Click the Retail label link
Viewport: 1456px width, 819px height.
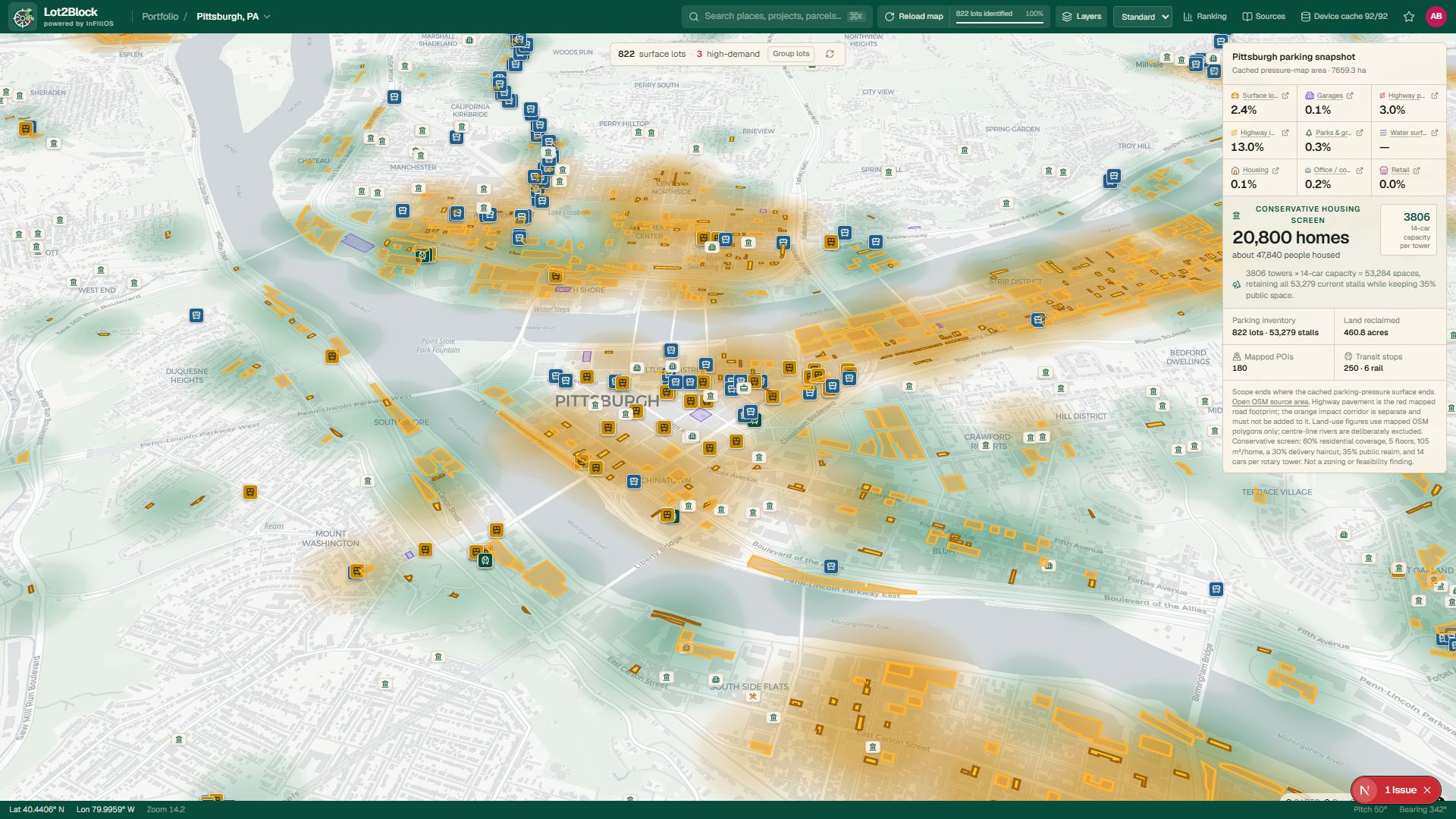[1400, 170]
